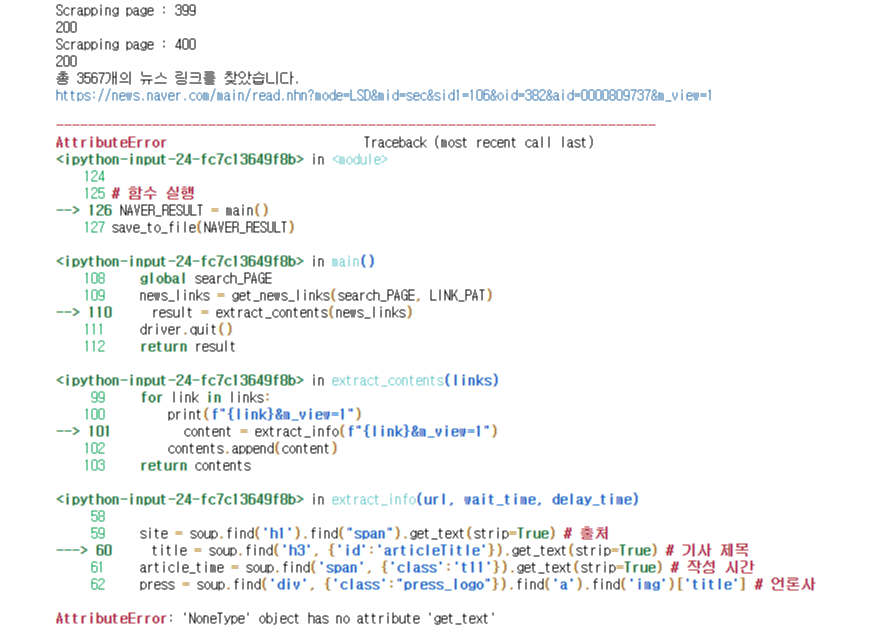Select the 'Scrapping page : 400' output line

click(x=126, y=45)
